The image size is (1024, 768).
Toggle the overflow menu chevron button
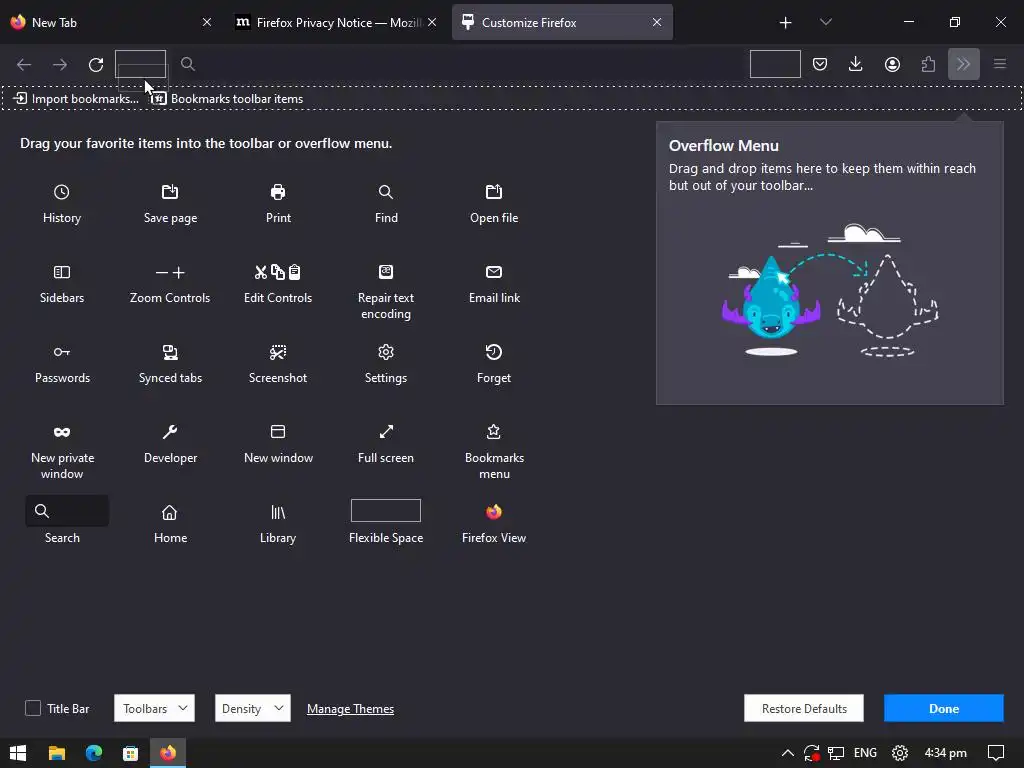(x=963, y=64)
